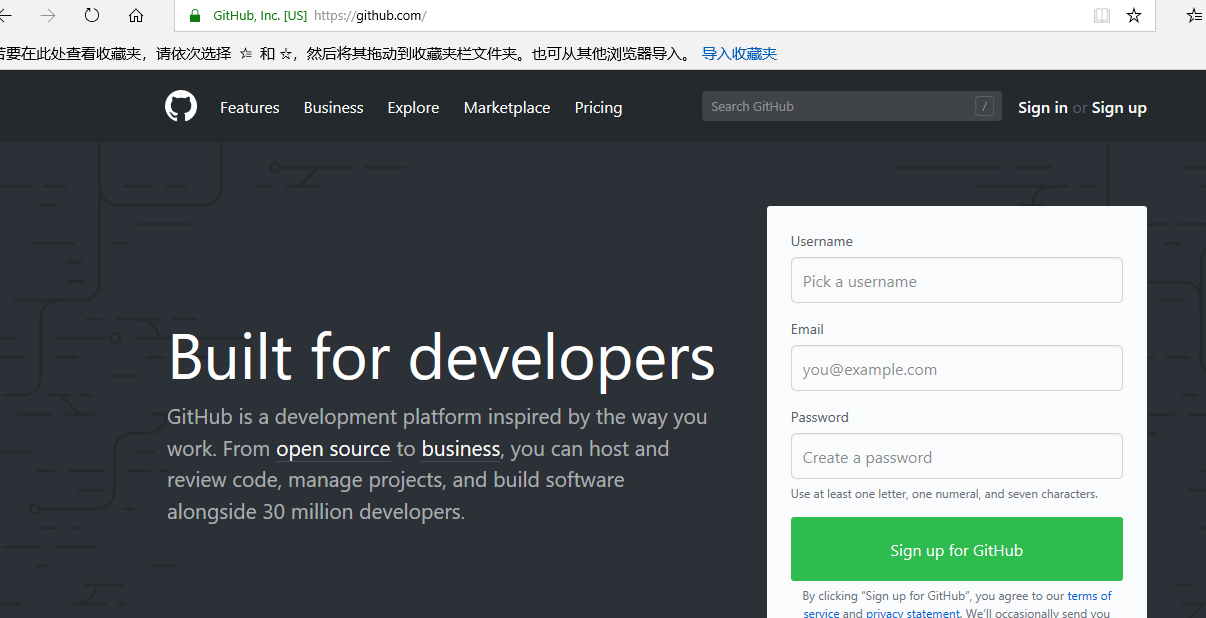Image resolution: width=1206 pixels, height=618 pixels.
Task: Click the Password label
Action: click(x=820, y=417)
